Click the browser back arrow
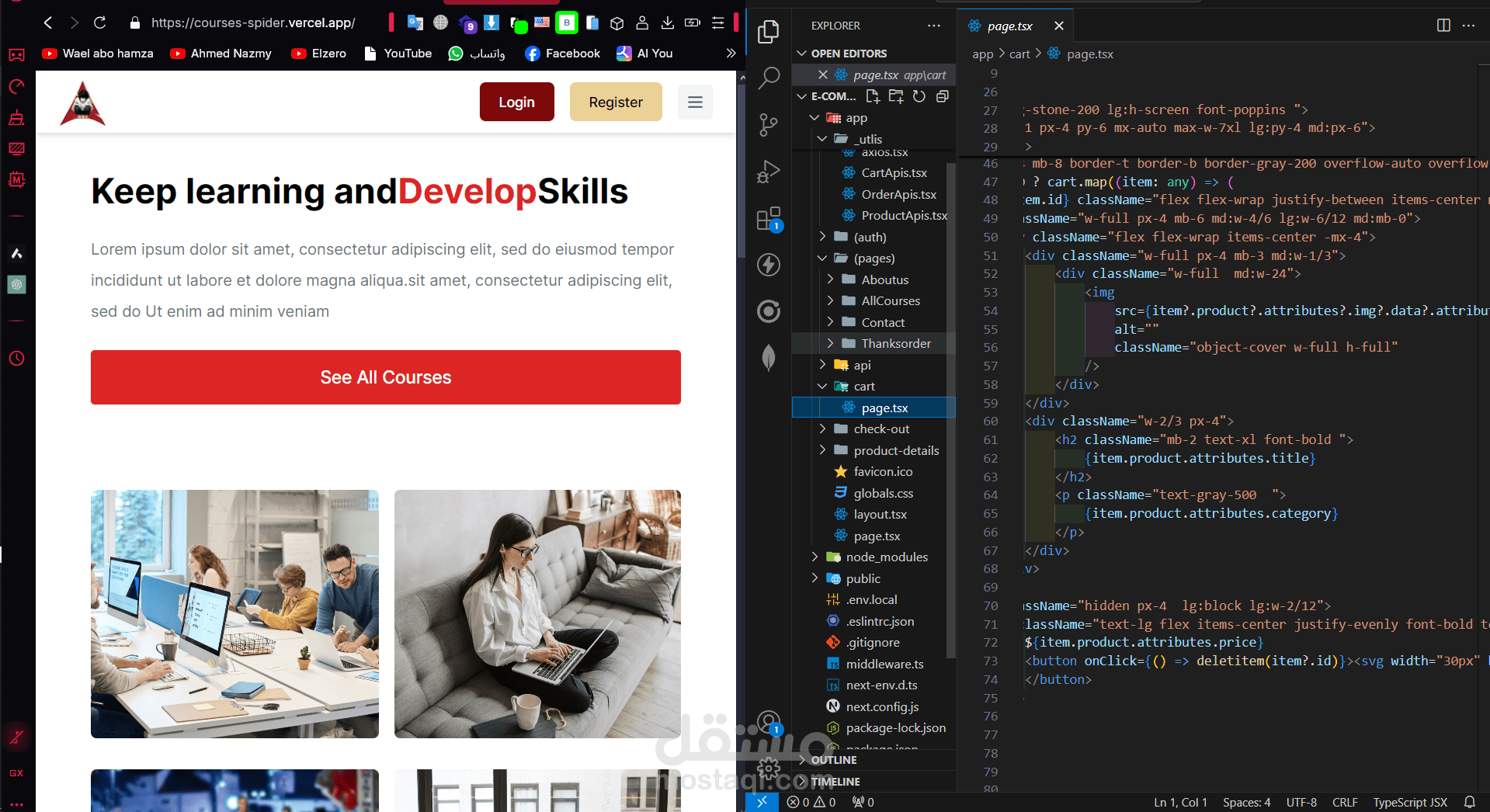This screenshot has width=1490, height=812. [48, 23]
